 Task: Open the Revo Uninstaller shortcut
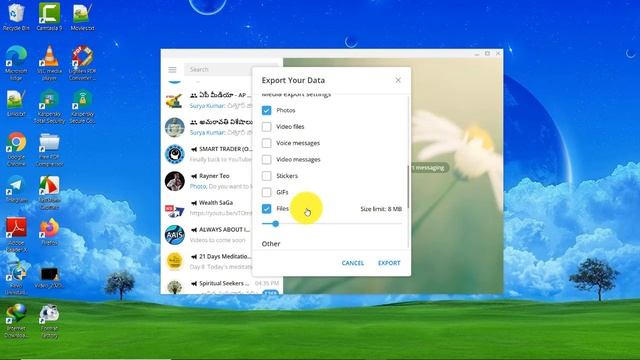point(16,278)
